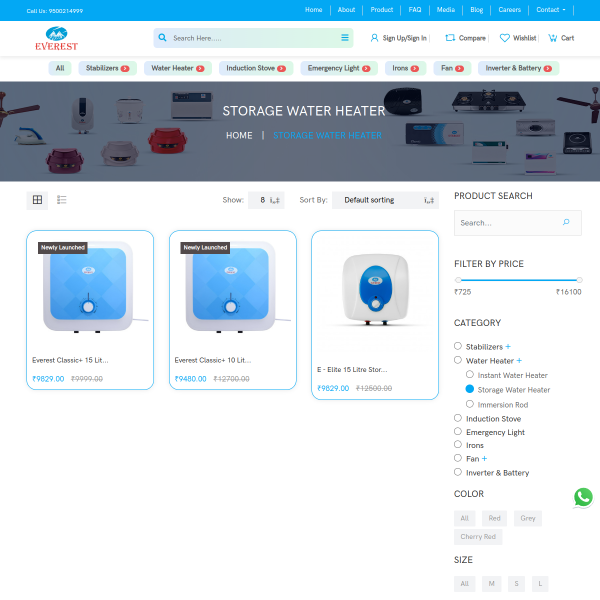
Task: Open the Default sorting dropdown
Action: click(x=385, y=200)
